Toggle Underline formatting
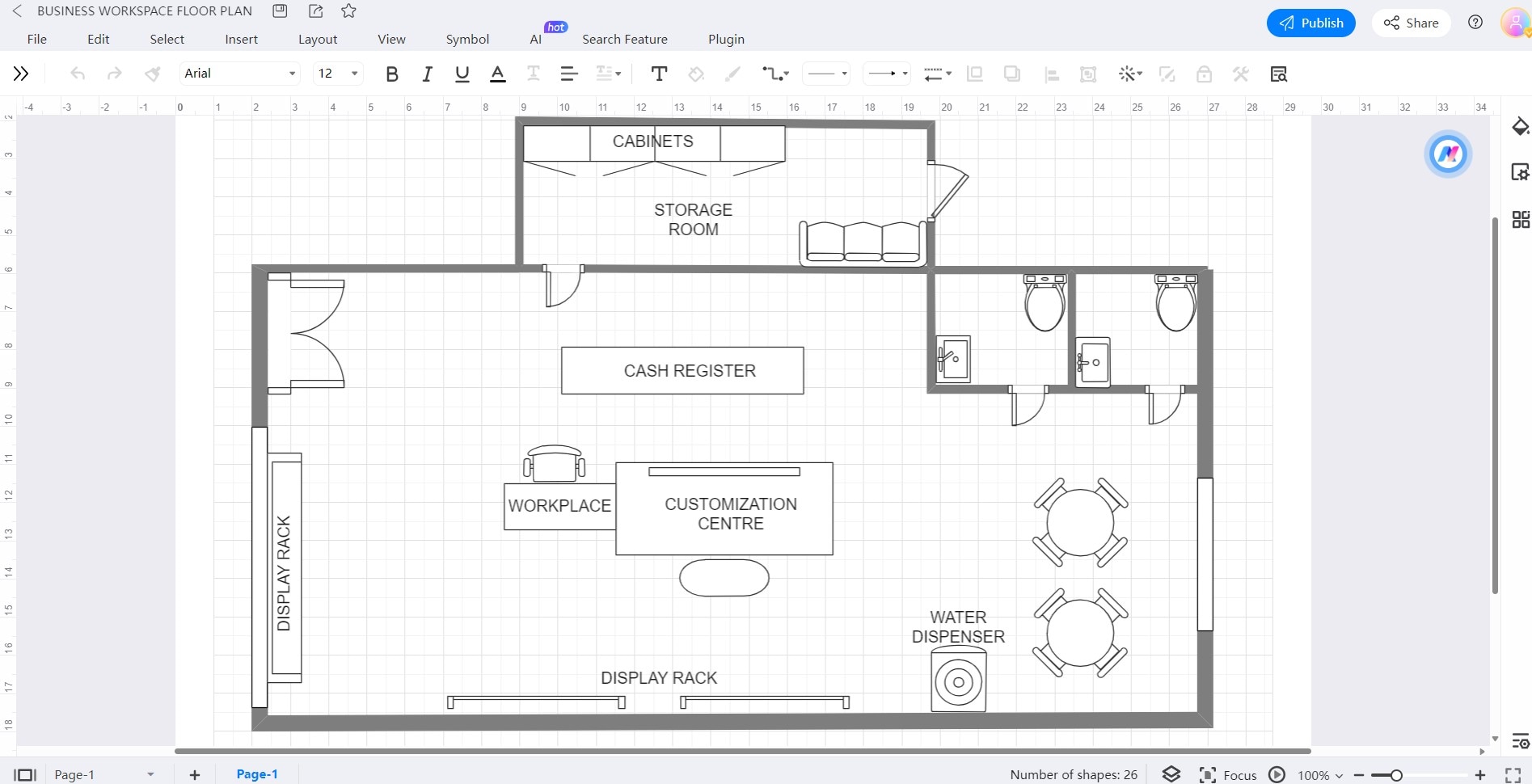 (x=462, y=74)
